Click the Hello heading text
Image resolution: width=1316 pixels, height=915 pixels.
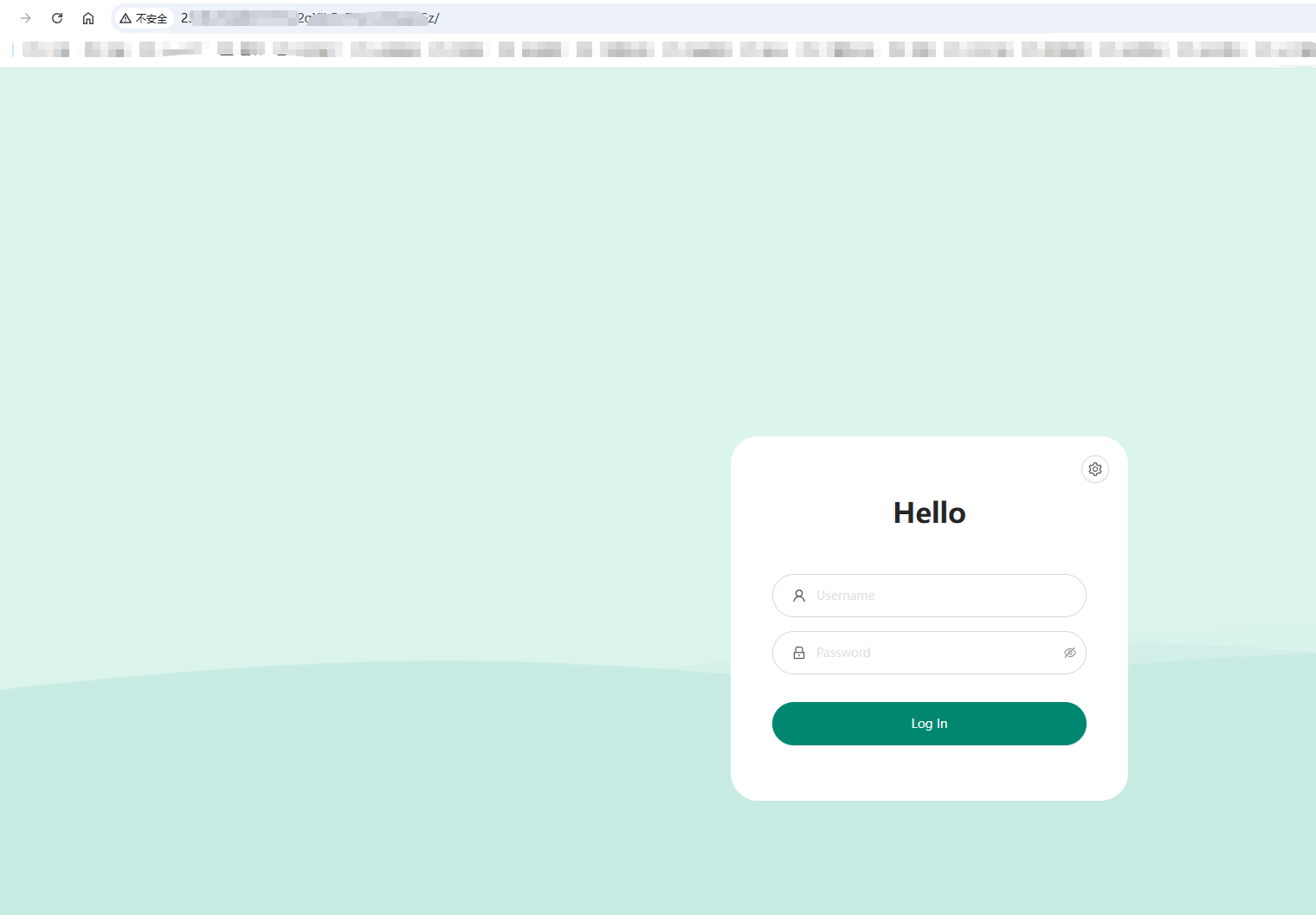929,512
